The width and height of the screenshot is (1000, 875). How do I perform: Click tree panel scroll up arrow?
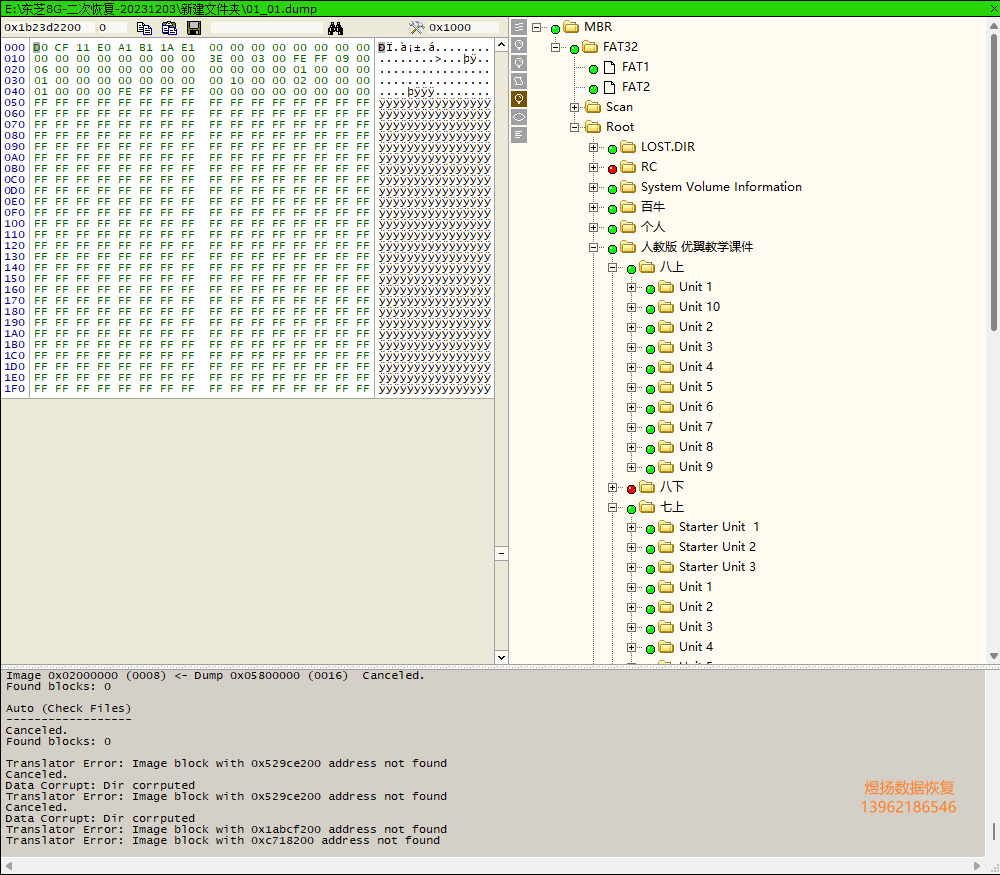coord(994,26)
